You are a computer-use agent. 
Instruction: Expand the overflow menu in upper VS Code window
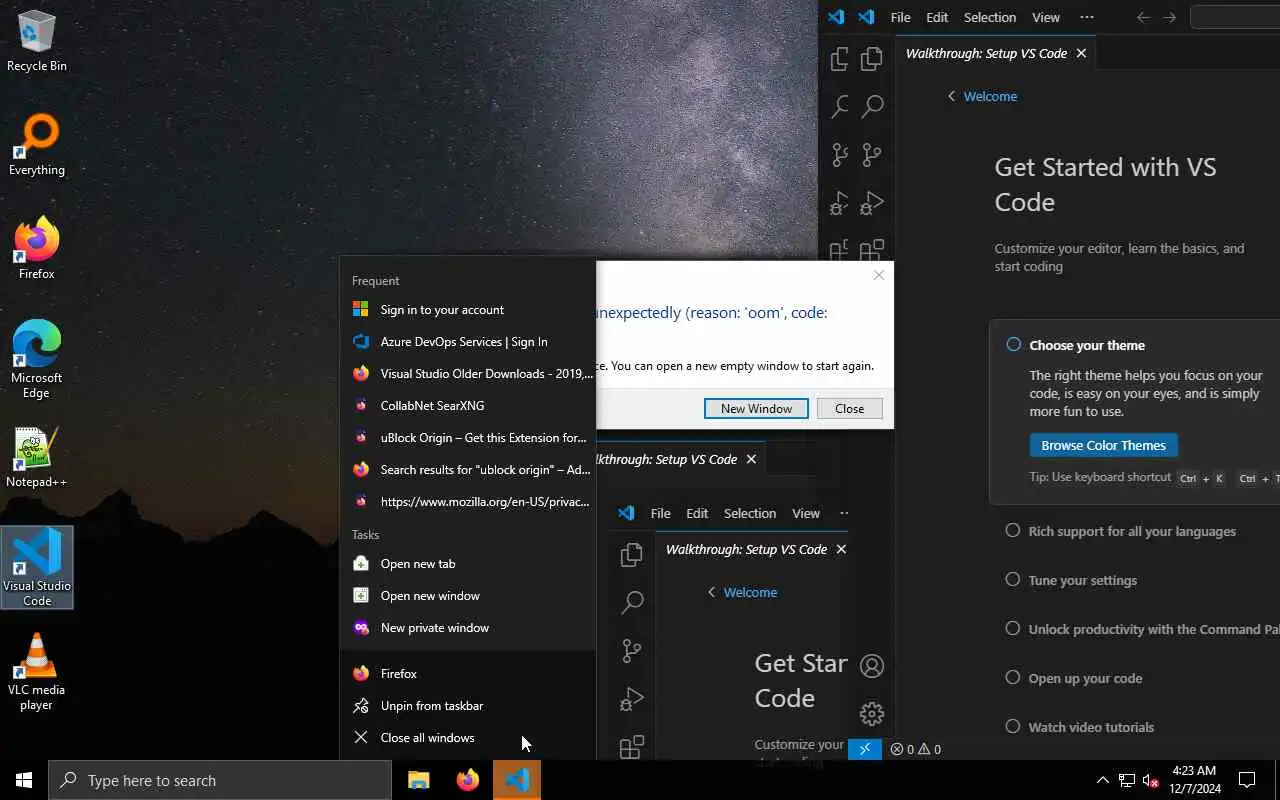(1087, 17)
